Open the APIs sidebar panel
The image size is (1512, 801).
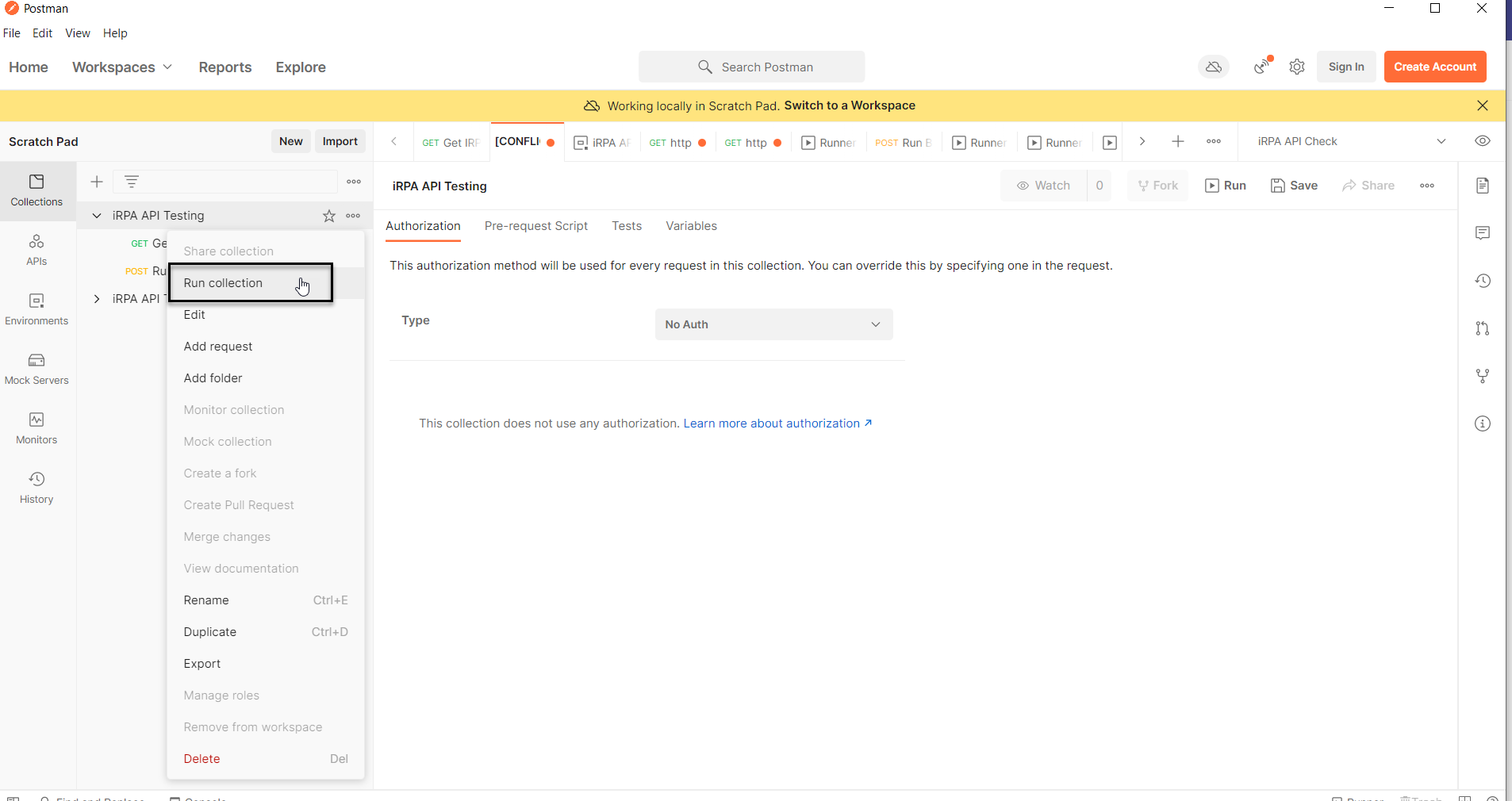pyautogui.click(x=36, y=251)
